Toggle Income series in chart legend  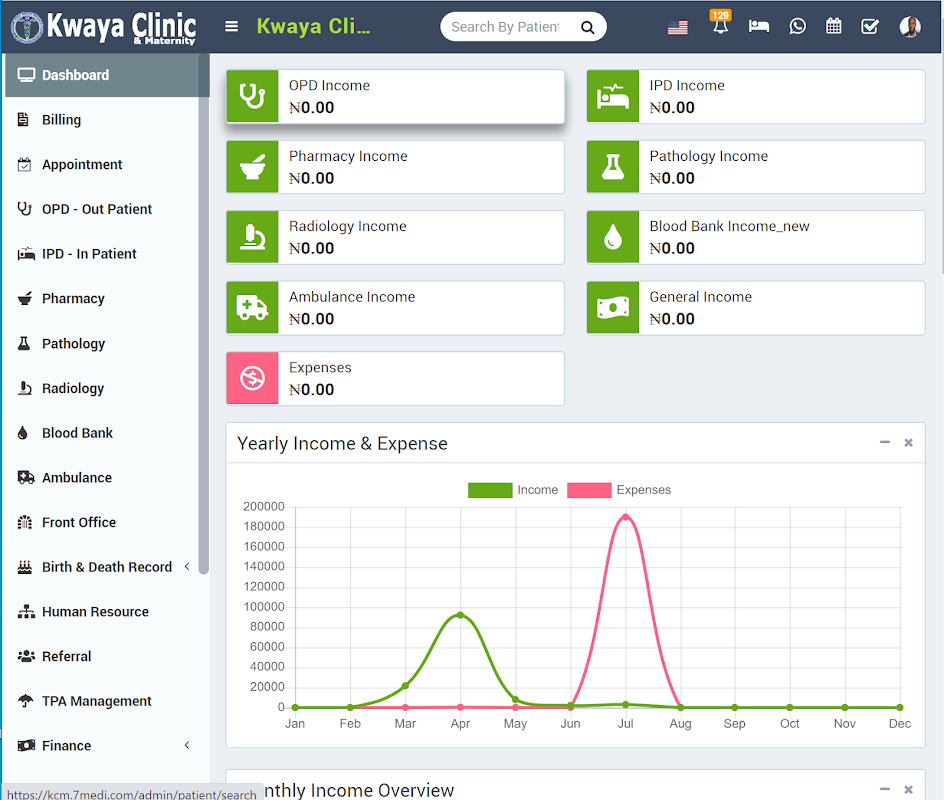(513, 490)
